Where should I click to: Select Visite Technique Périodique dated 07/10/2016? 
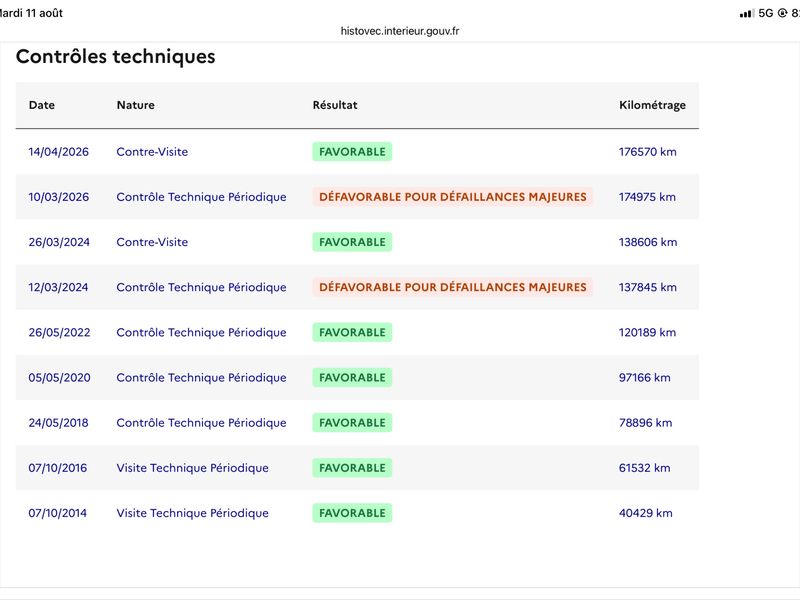(192, 468)
